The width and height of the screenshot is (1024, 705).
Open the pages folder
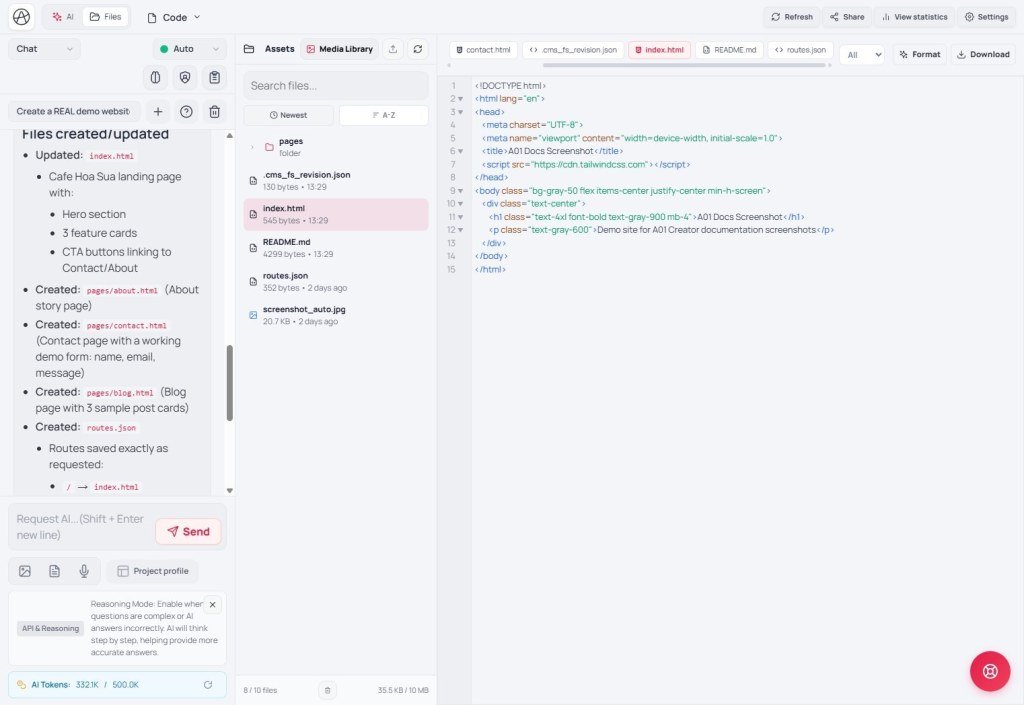tap(336, 147)
